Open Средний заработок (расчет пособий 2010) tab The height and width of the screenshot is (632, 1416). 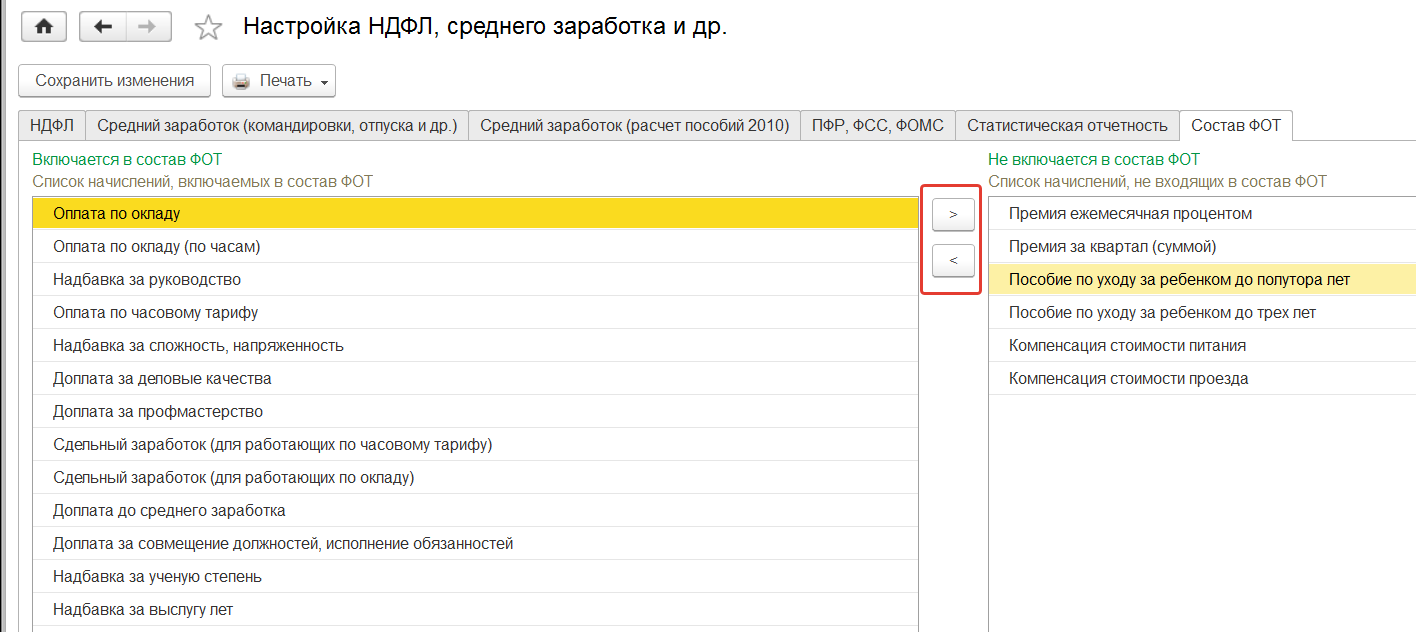634,125
